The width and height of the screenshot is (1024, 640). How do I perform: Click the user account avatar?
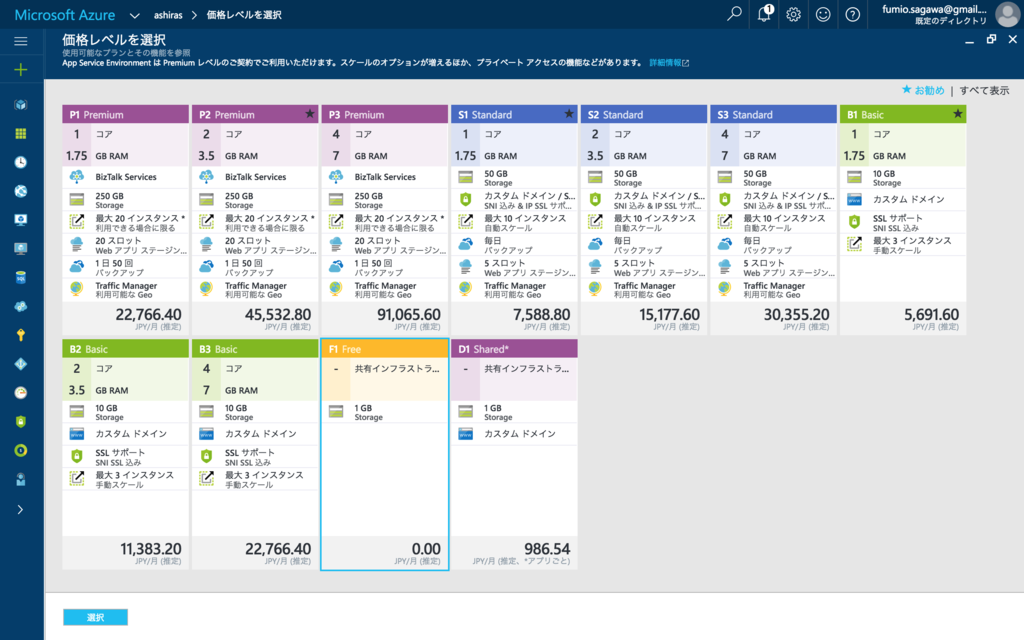pos(1007,14)
